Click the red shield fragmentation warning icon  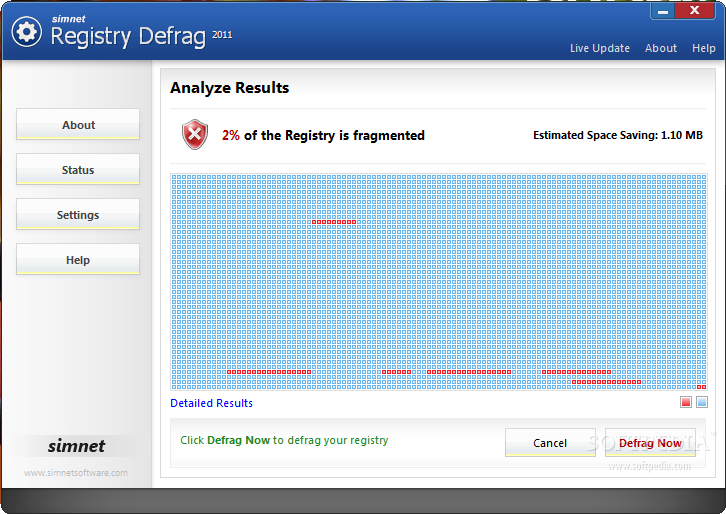click(x=195, y=135)
